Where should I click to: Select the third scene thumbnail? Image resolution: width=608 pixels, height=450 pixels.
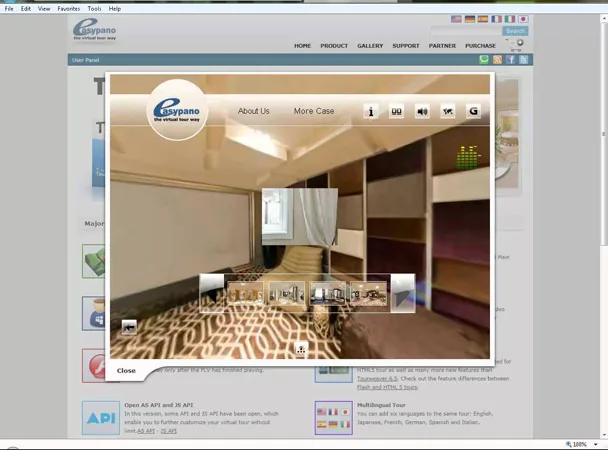[x=328, y=294]
